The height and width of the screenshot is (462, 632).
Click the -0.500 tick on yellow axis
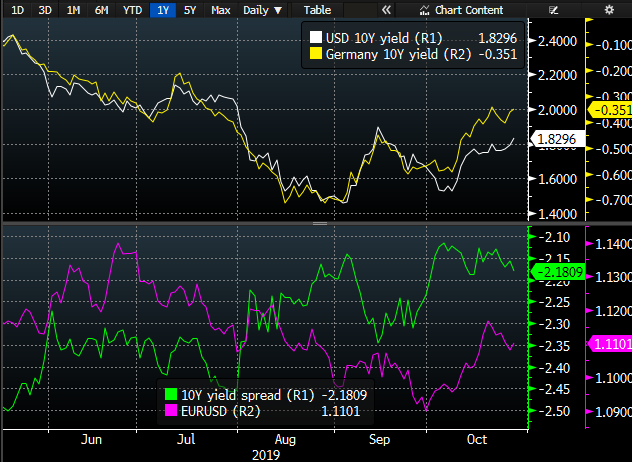click(x=613, y=149)
